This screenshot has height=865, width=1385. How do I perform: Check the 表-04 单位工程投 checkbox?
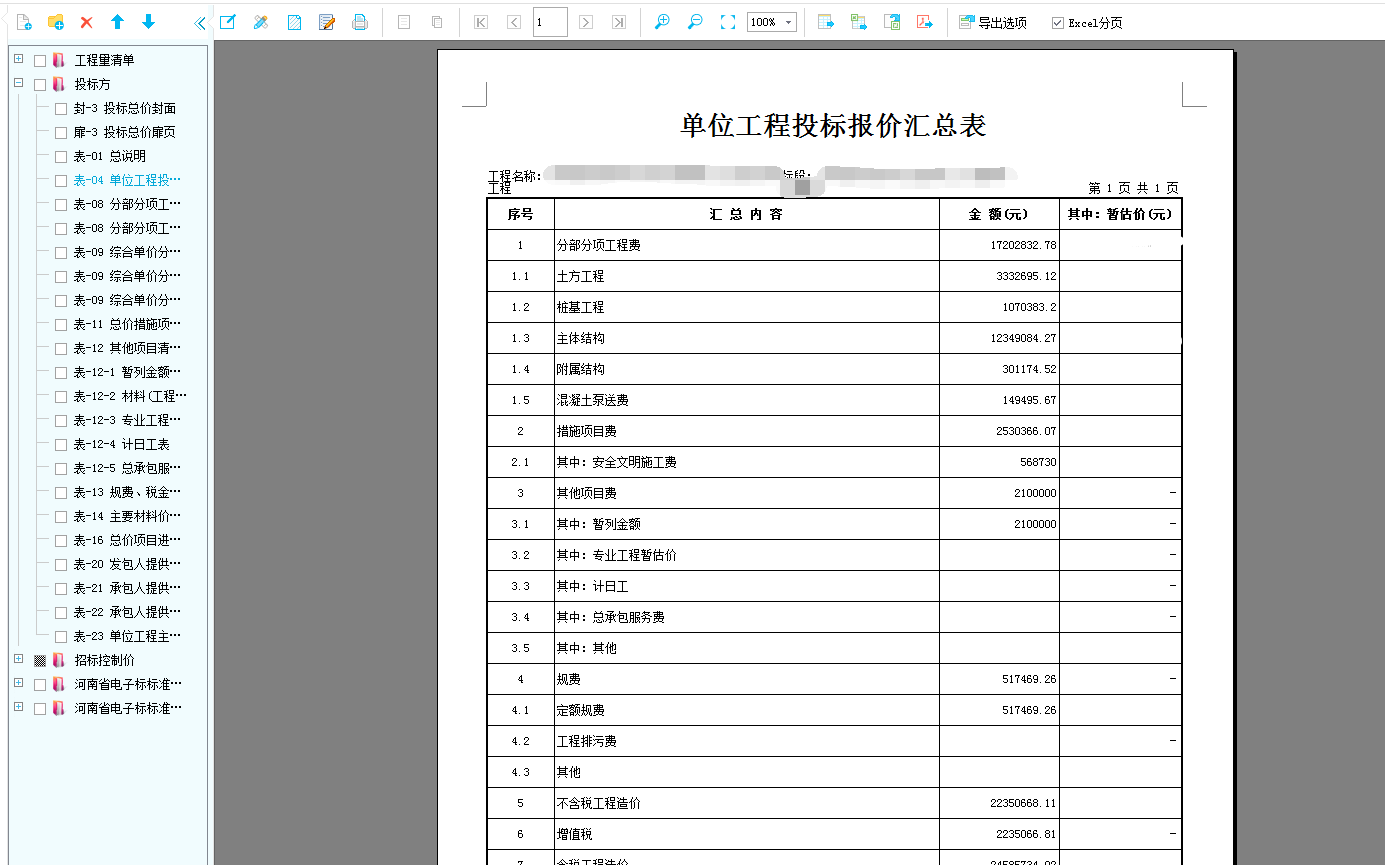pos(61,180)
